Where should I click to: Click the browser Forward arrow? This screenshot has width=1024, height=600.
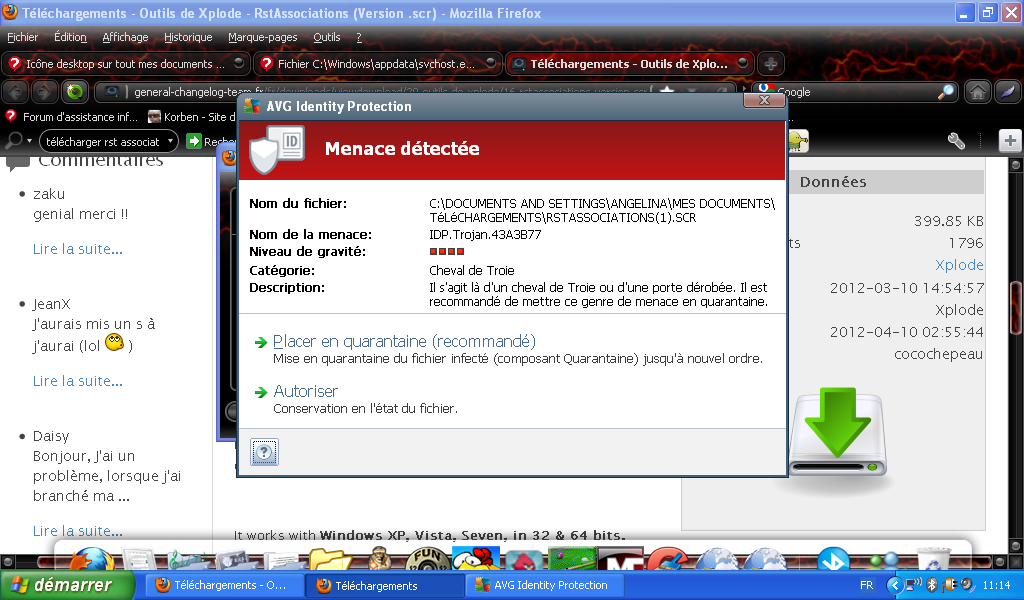point(44,92)
